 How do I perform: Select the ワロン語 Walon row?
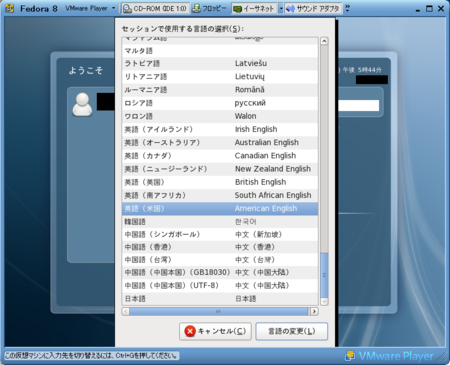tap(220, 116)
